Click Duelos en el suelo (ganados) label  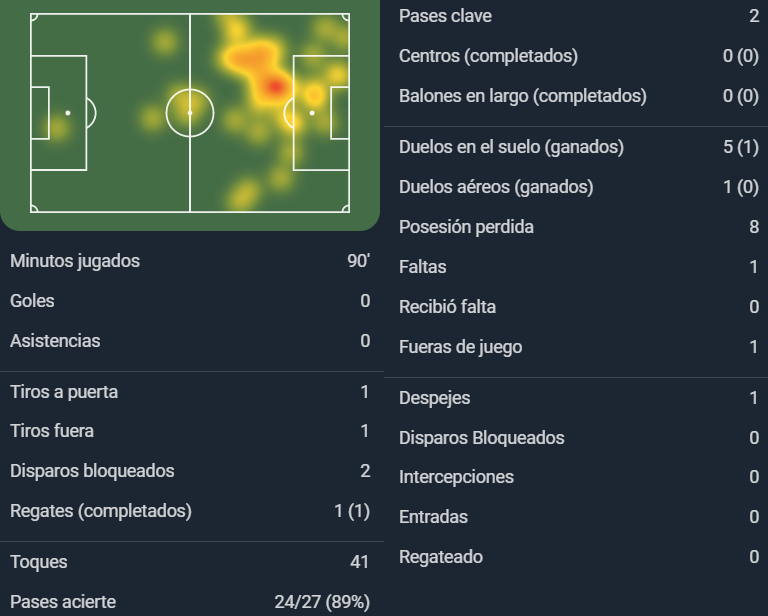tap(511, 147)
